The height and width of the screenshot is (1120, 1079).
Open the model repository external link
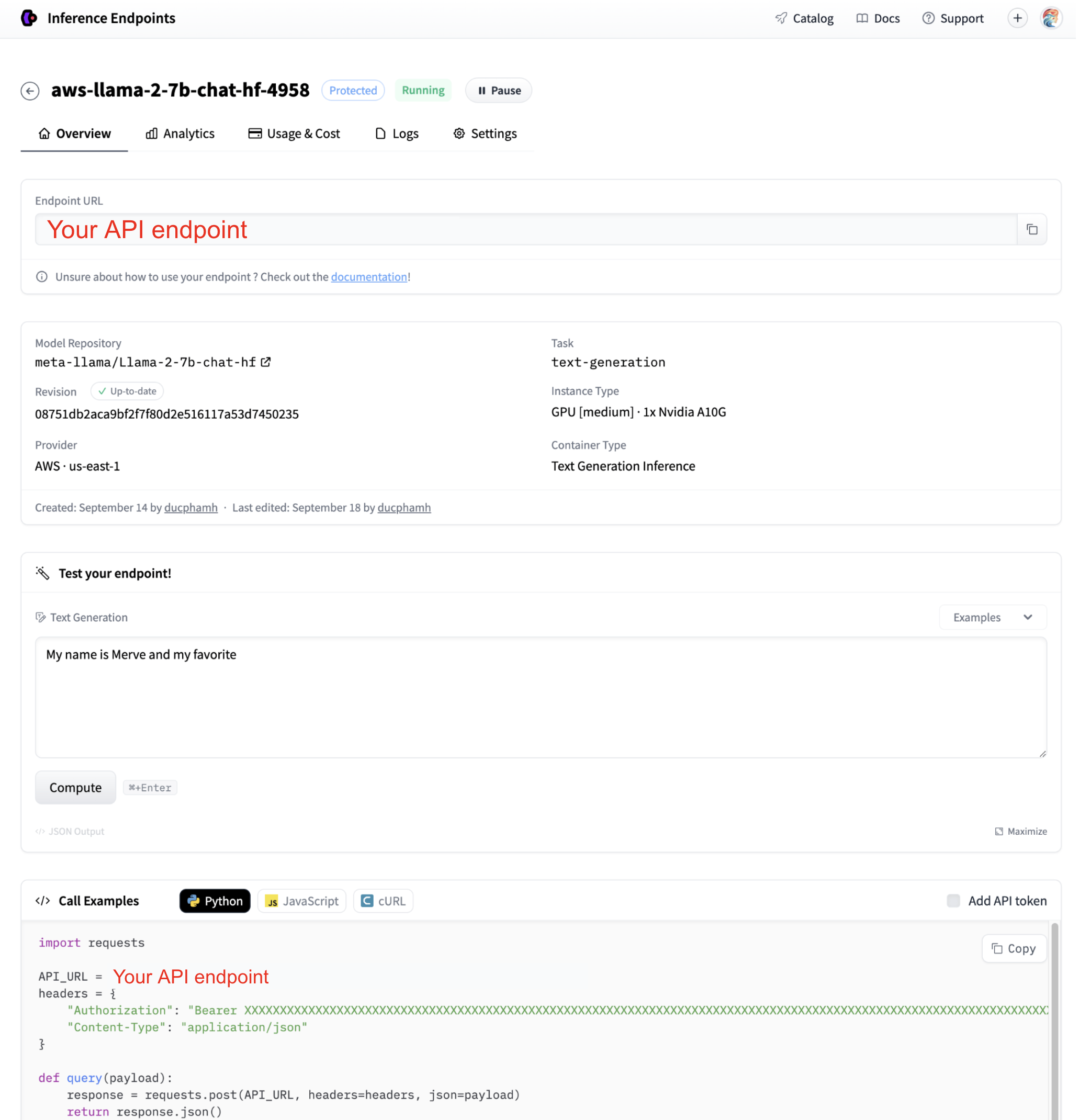266,362
